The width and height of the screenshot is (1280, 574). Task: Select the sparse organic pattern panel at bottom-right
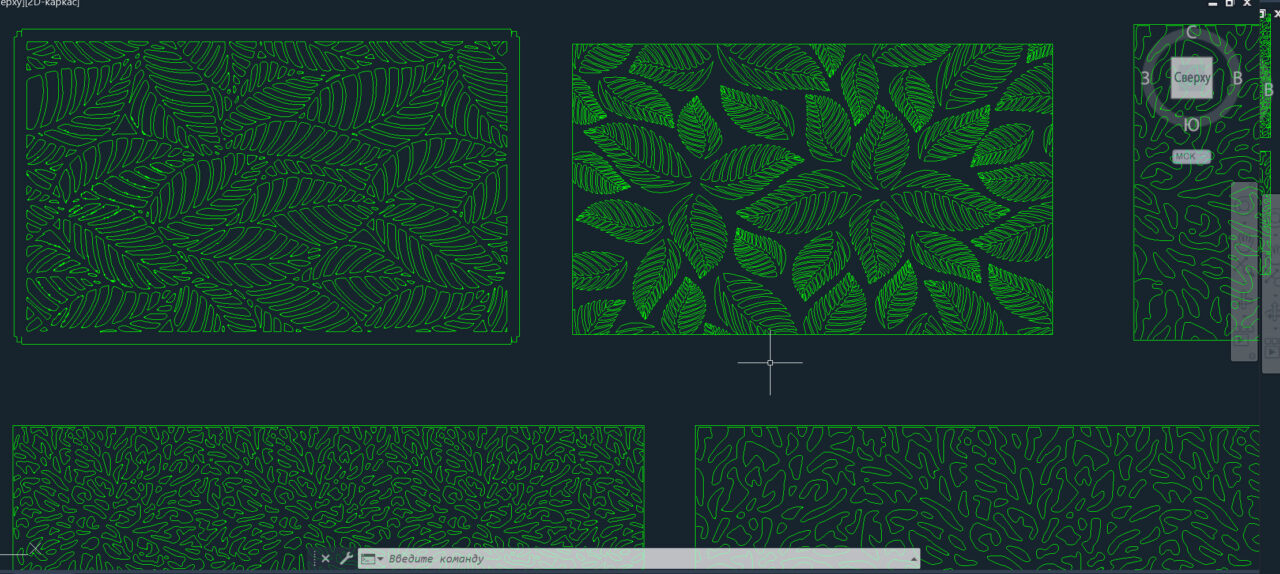(976, 487)
